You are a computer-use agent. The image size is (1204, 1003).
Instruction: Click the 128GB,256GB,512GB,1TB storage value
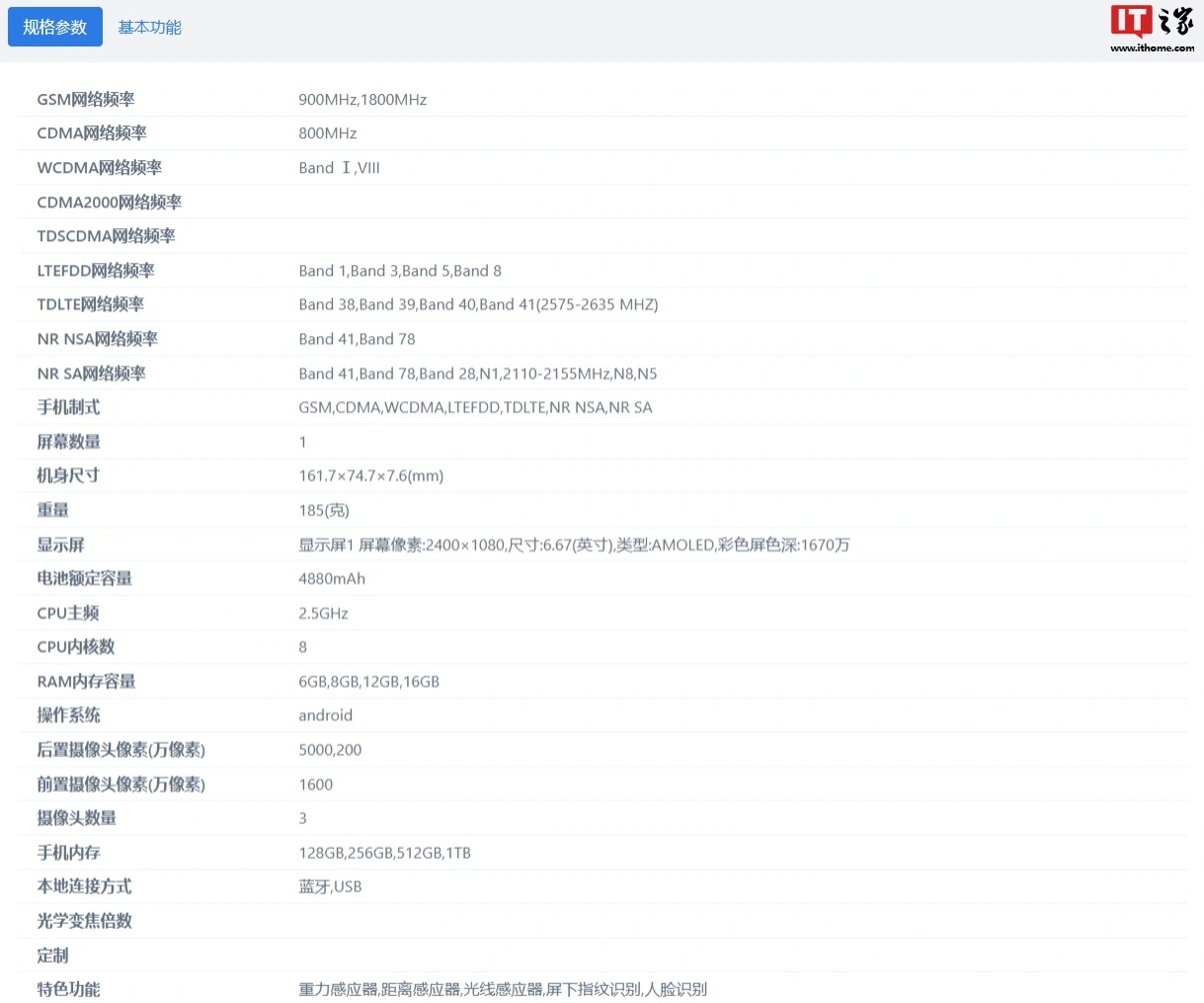coord(384,853)
